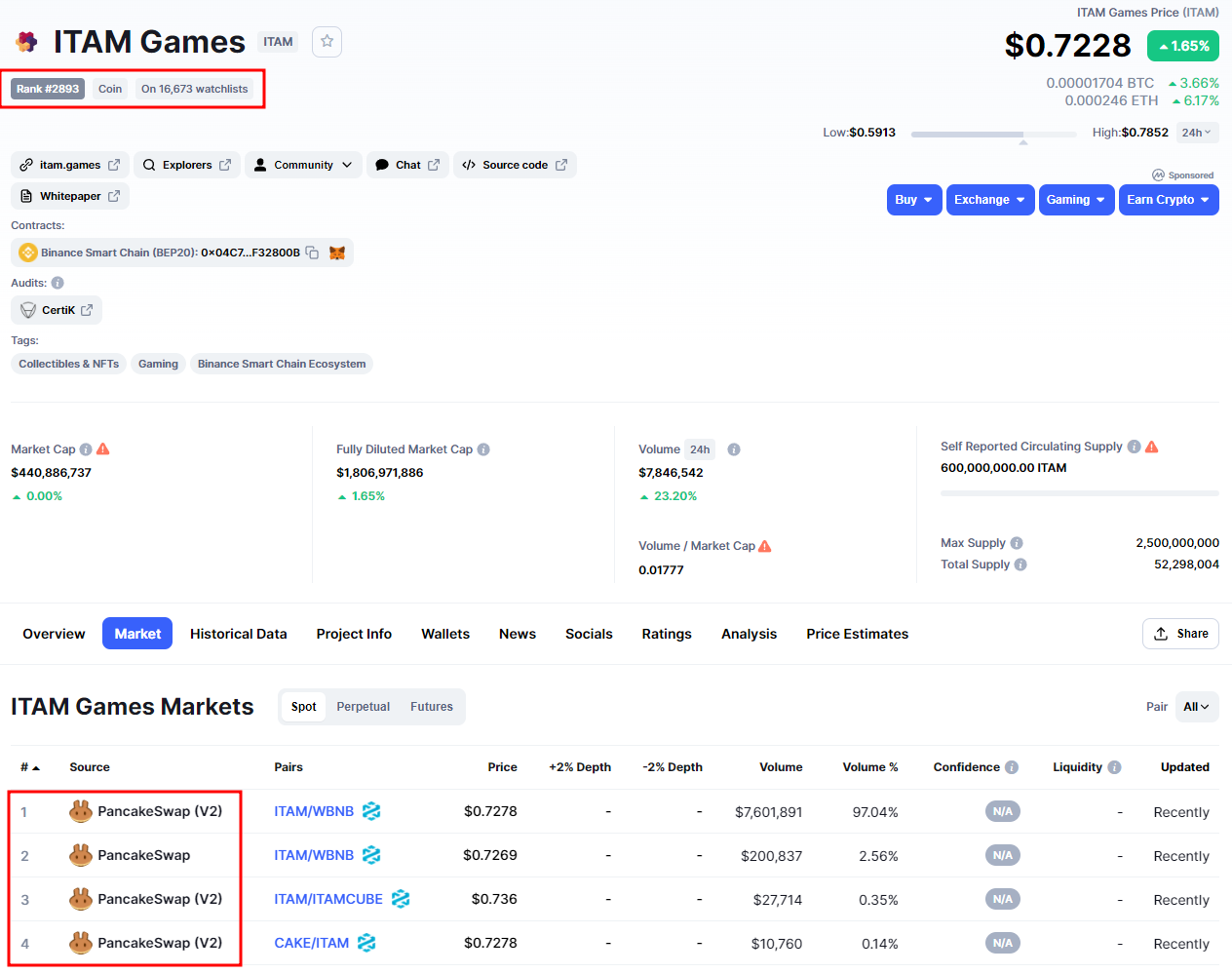This screenshot has width=1232, height=974.
Task: Expand the Community dropdown
Action: (303, 165)
